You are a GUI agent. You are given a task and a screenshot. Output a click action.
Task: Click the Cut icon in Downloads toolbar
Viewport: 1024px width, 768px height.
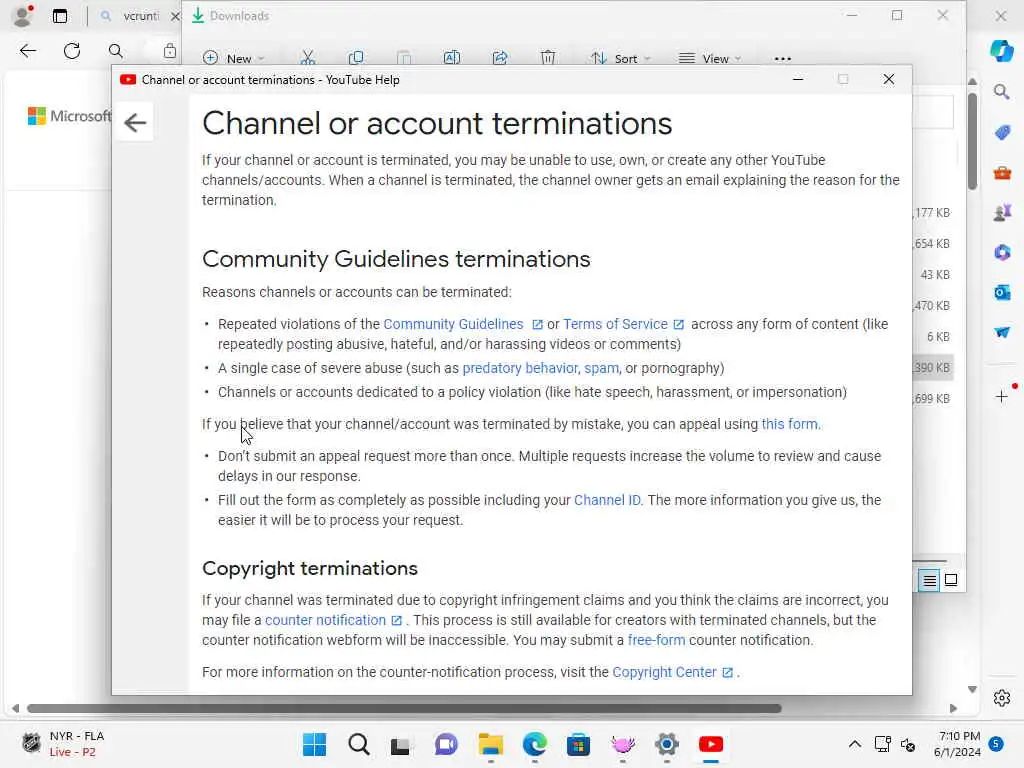point(308,58)
